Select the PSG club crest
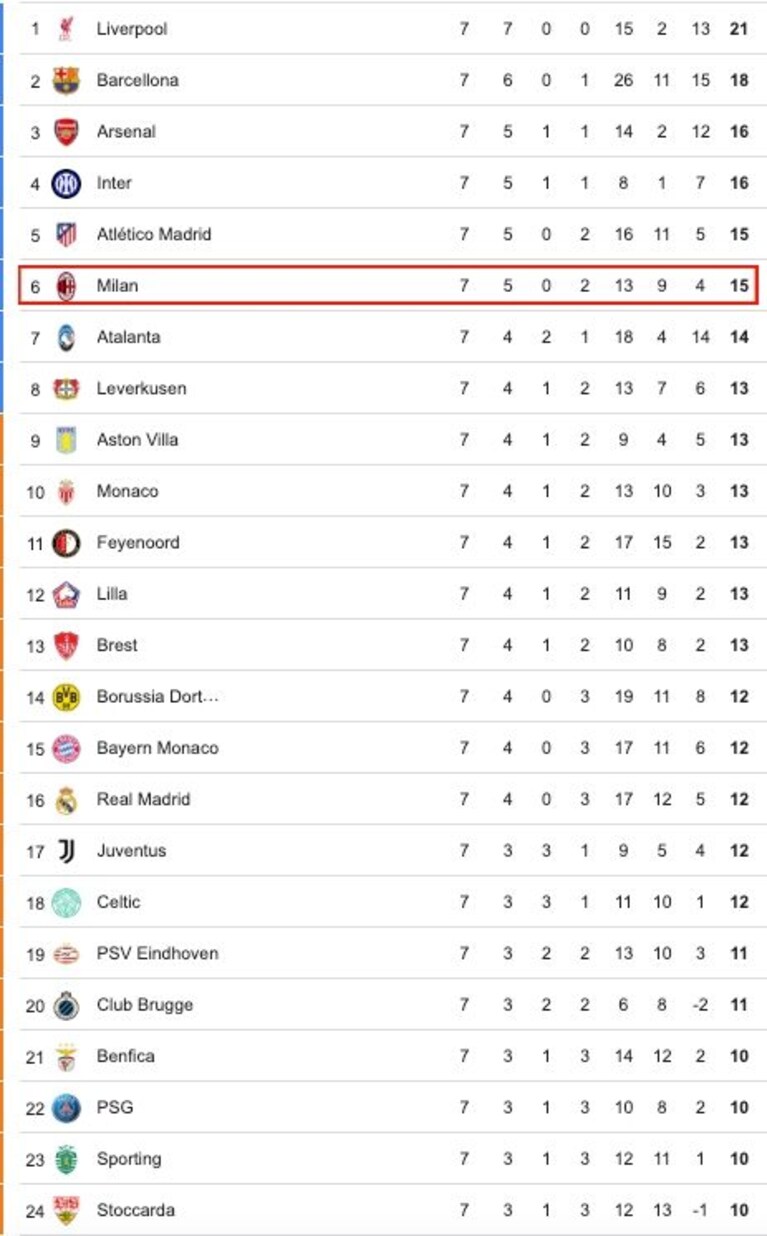 click(x=66, y=1108)
